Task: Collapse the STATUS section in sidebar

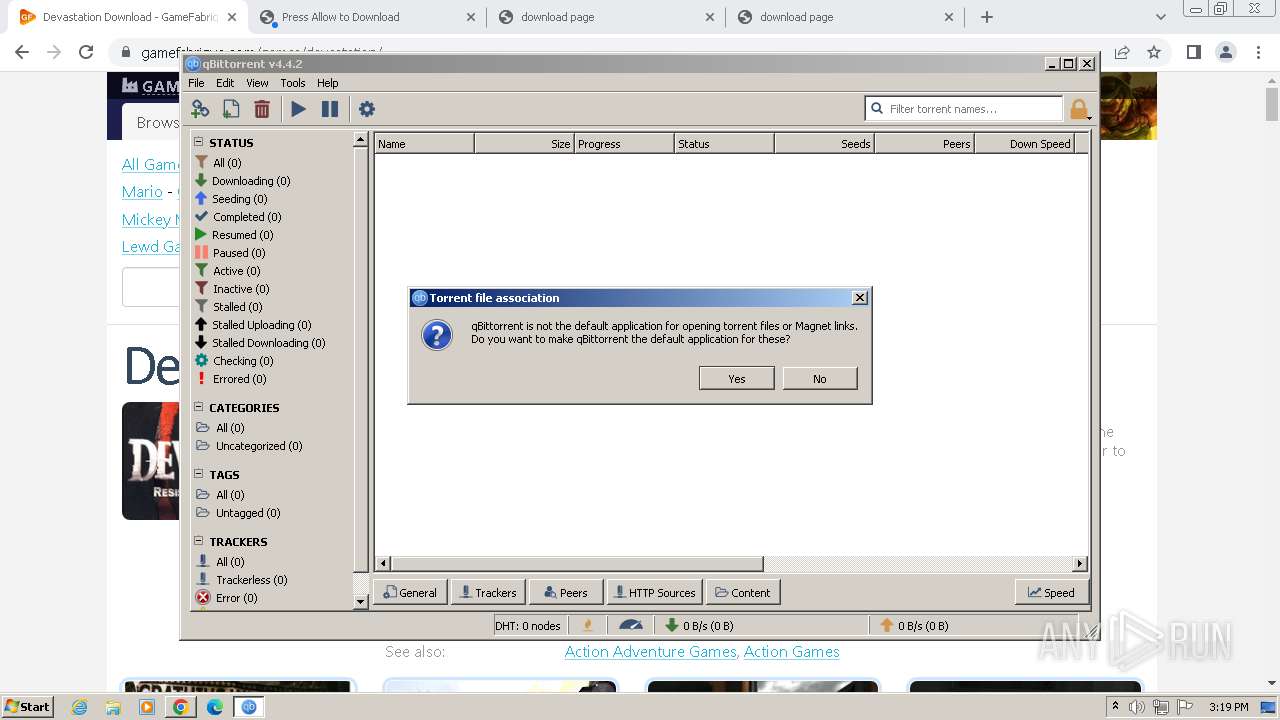Action: (199, 142)
